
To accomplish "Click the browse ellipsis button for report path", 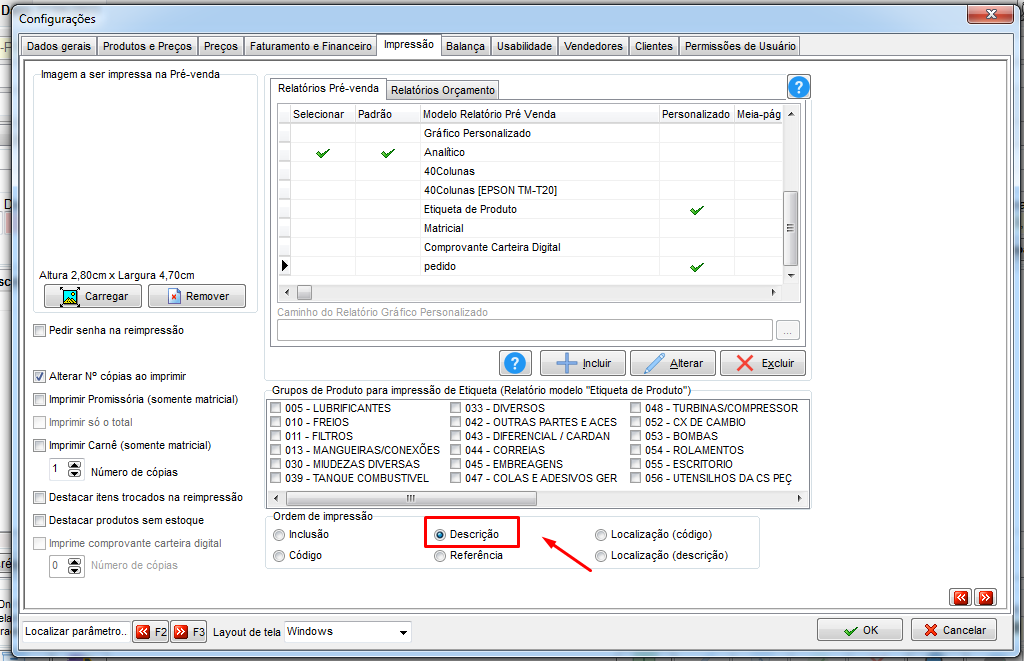I will tap(788, 330).
